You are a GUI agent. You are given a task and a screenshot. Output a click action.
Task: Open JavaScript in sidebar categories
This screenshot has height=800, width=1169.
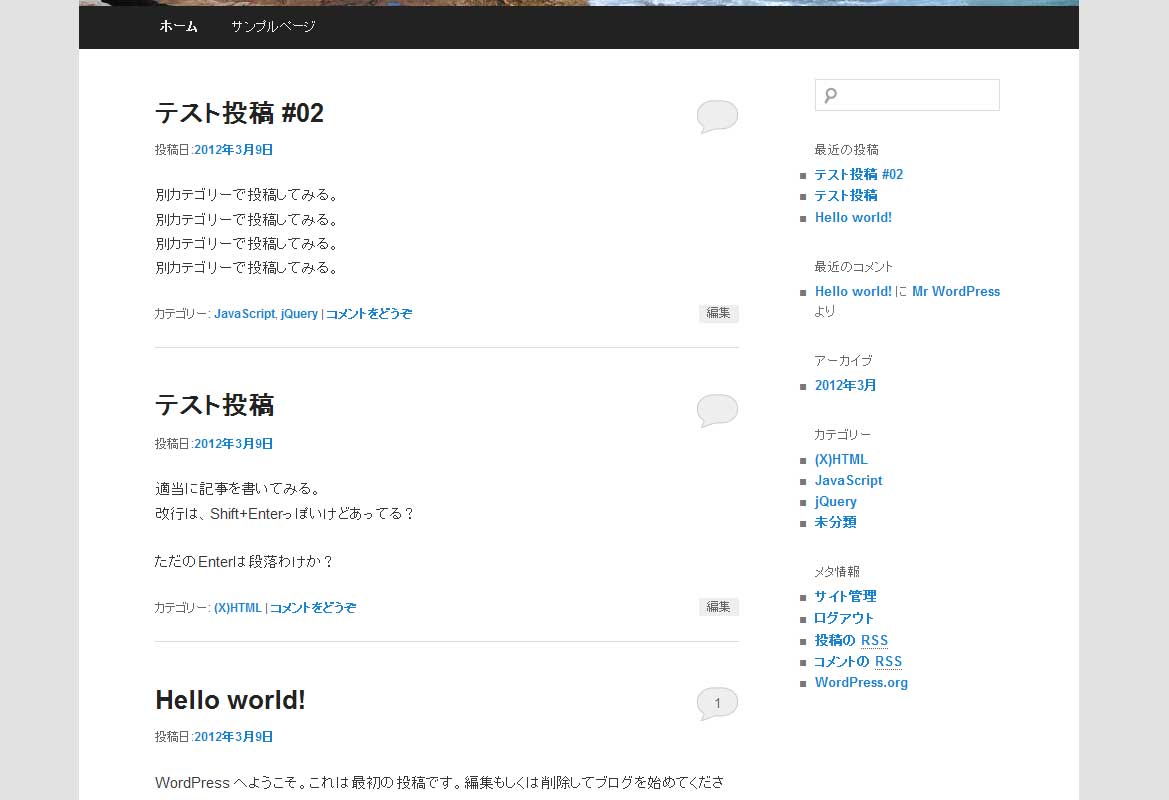848,481
